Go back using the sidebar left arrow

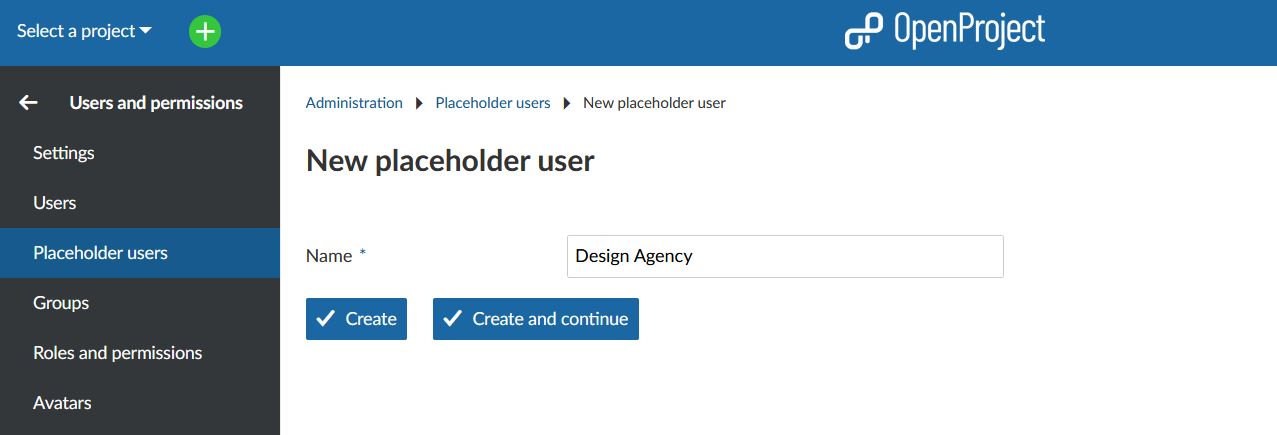pos(29,102)
